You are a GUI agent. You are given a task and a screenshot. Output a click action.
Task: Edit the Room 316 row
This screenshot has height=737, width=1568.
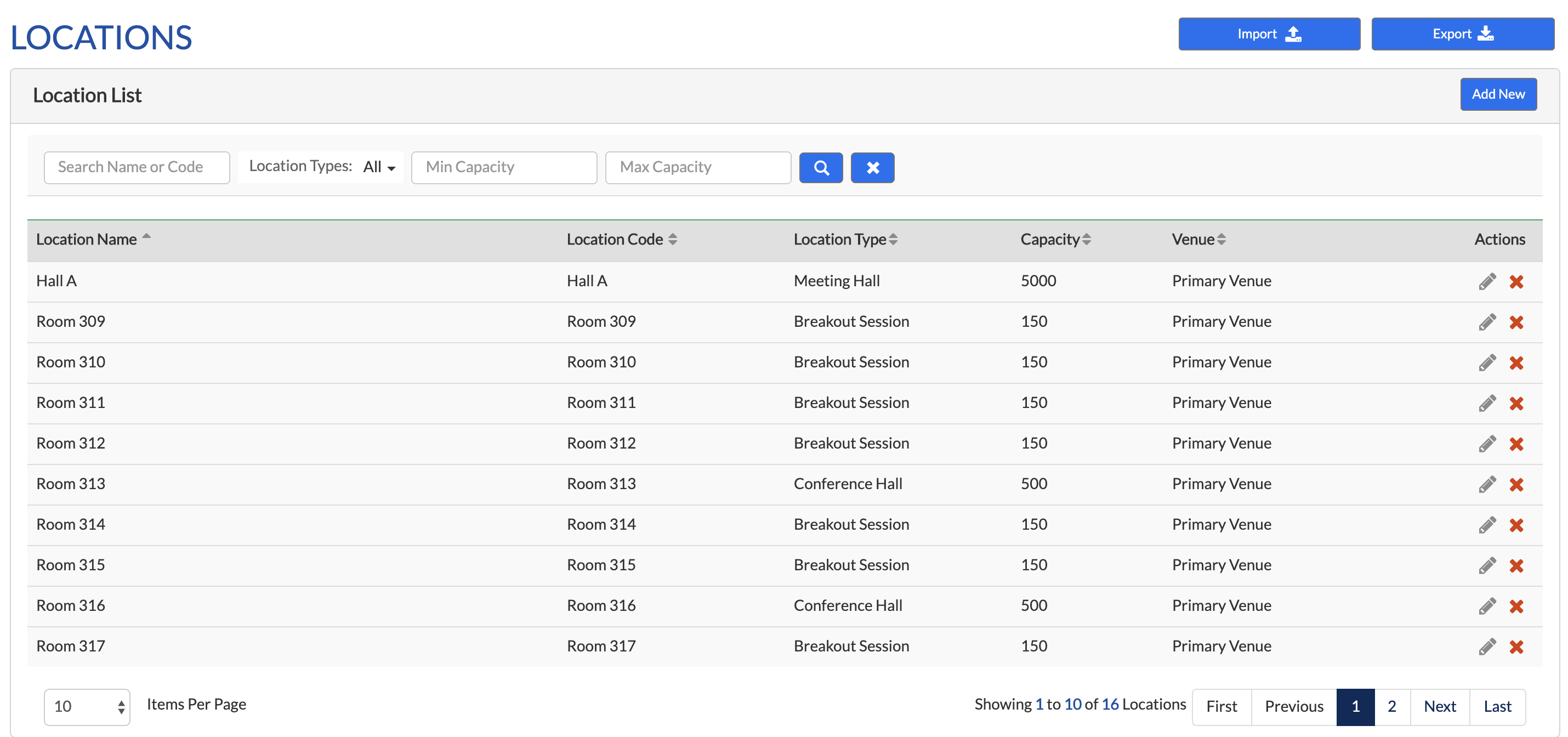point(1487,606)
